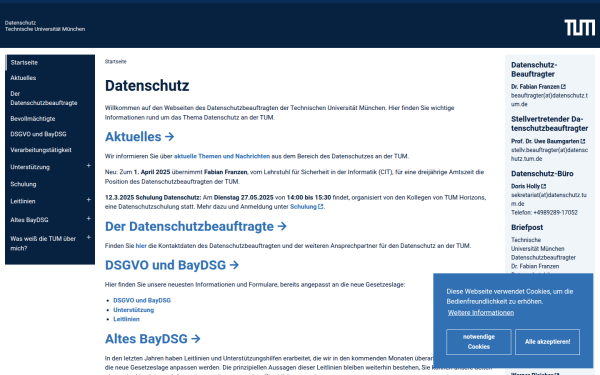The image size is (600, 375).
Task: Expand Unterstützung submenu with plus icon
Action: click(88, 166)
